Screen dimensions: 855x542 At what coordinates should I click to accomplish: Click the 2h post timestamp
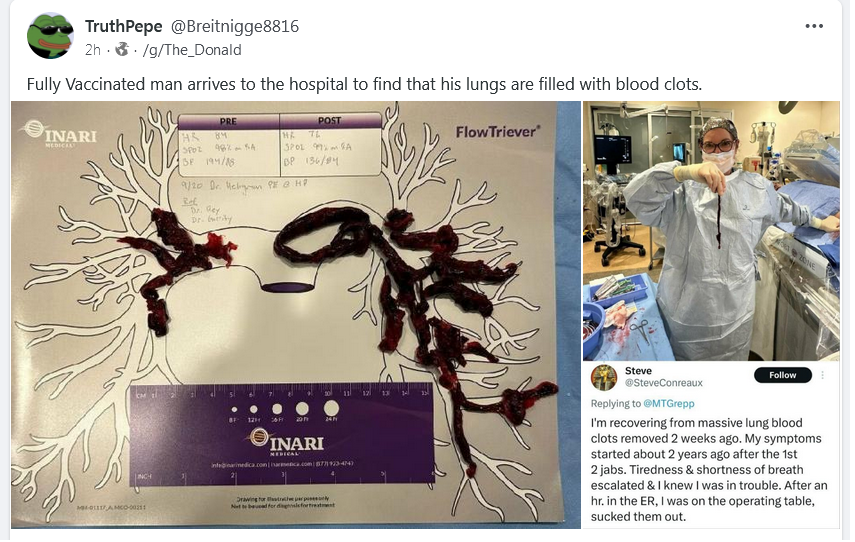(x=93, y=50)
